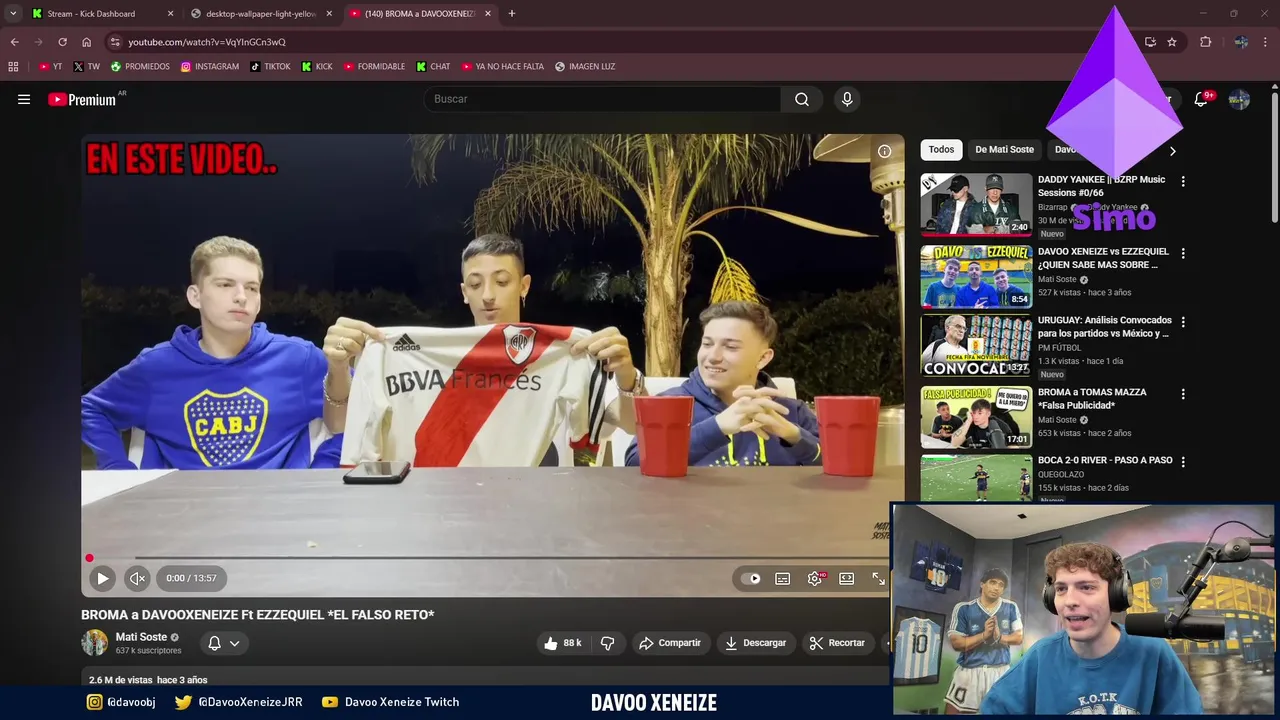The width and height of the screenshot is (1280, 720).
Task: Reload the current page
Action: pyautogui.click(x=62, y=42)
